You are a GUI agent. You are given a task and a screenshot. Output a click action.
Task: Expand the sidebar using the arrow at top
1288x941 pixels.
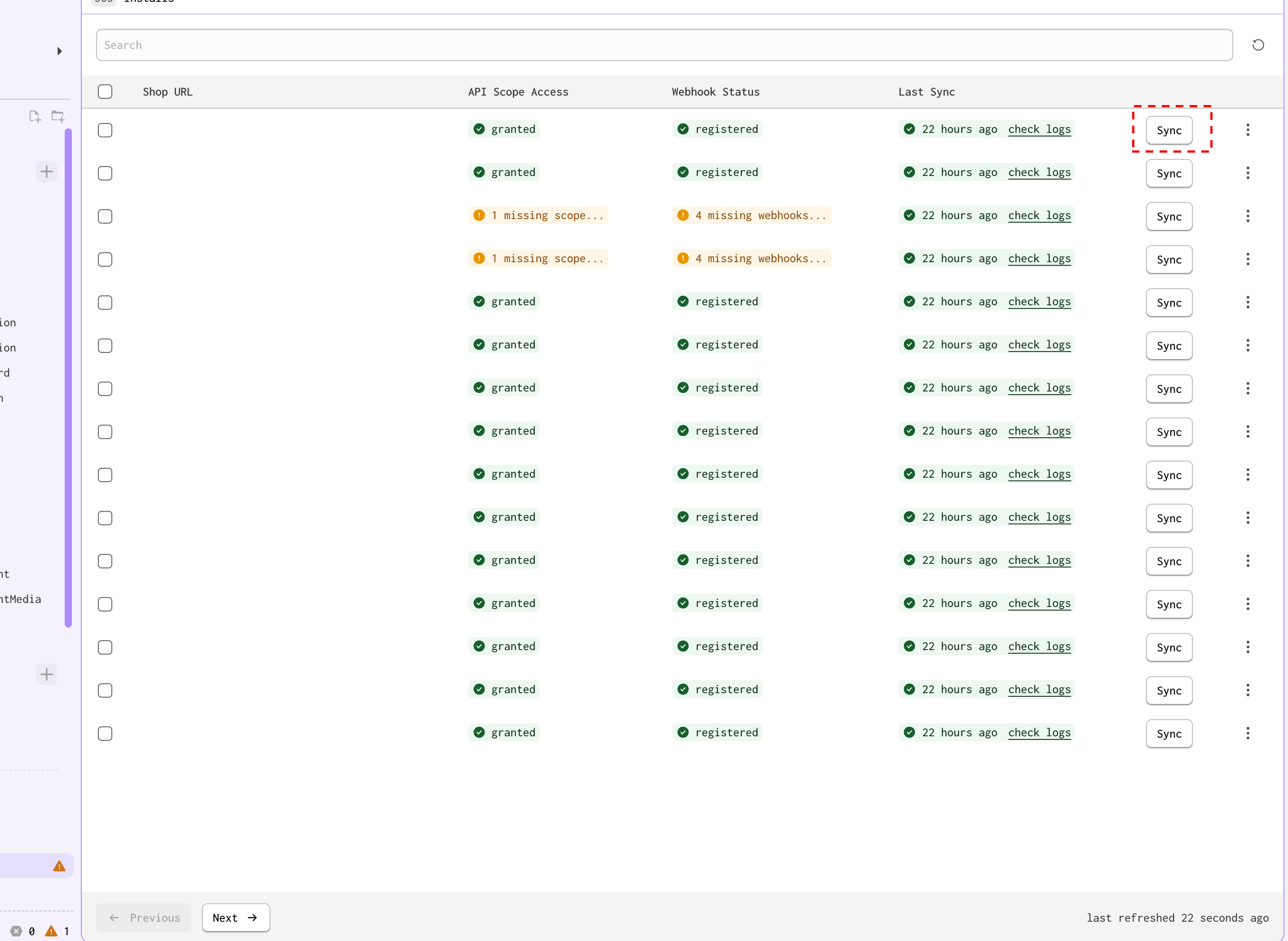point(60,51)
